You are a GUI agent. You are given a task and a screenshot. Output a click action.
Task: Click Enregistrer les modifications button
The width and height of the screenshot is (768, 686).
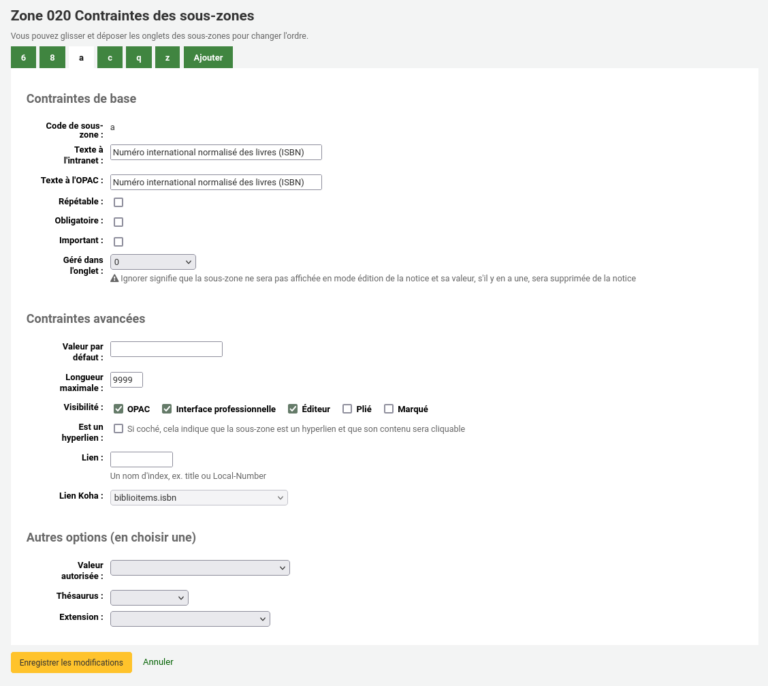coord(72,662)
